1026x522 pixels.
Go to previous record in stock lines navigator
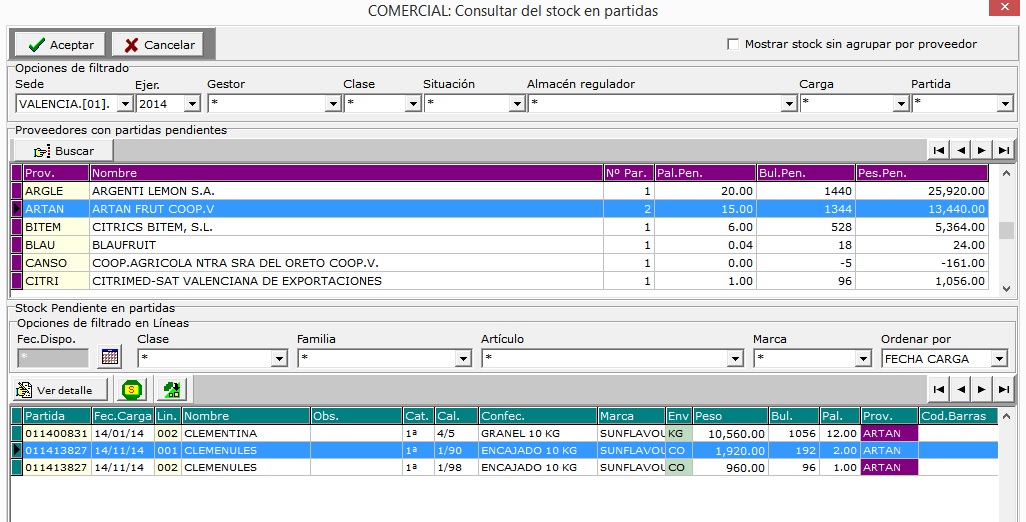[x=960, y=389]
